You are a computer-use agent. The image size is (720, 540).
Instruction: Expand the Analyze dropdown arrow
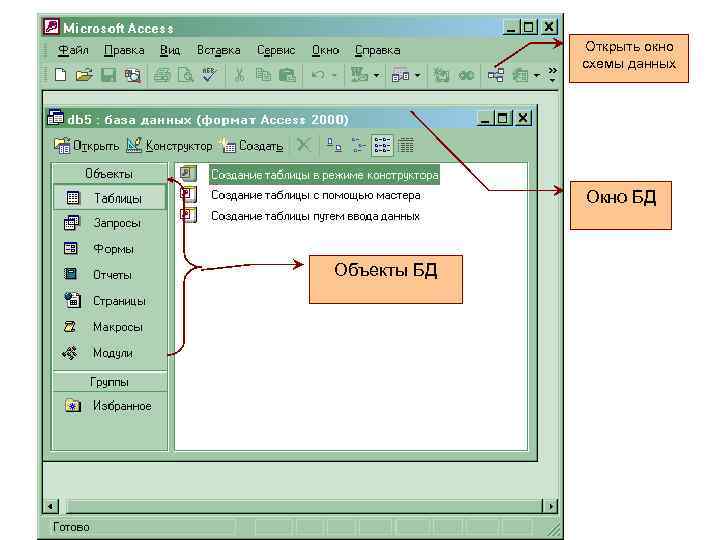tap(417, 75)
